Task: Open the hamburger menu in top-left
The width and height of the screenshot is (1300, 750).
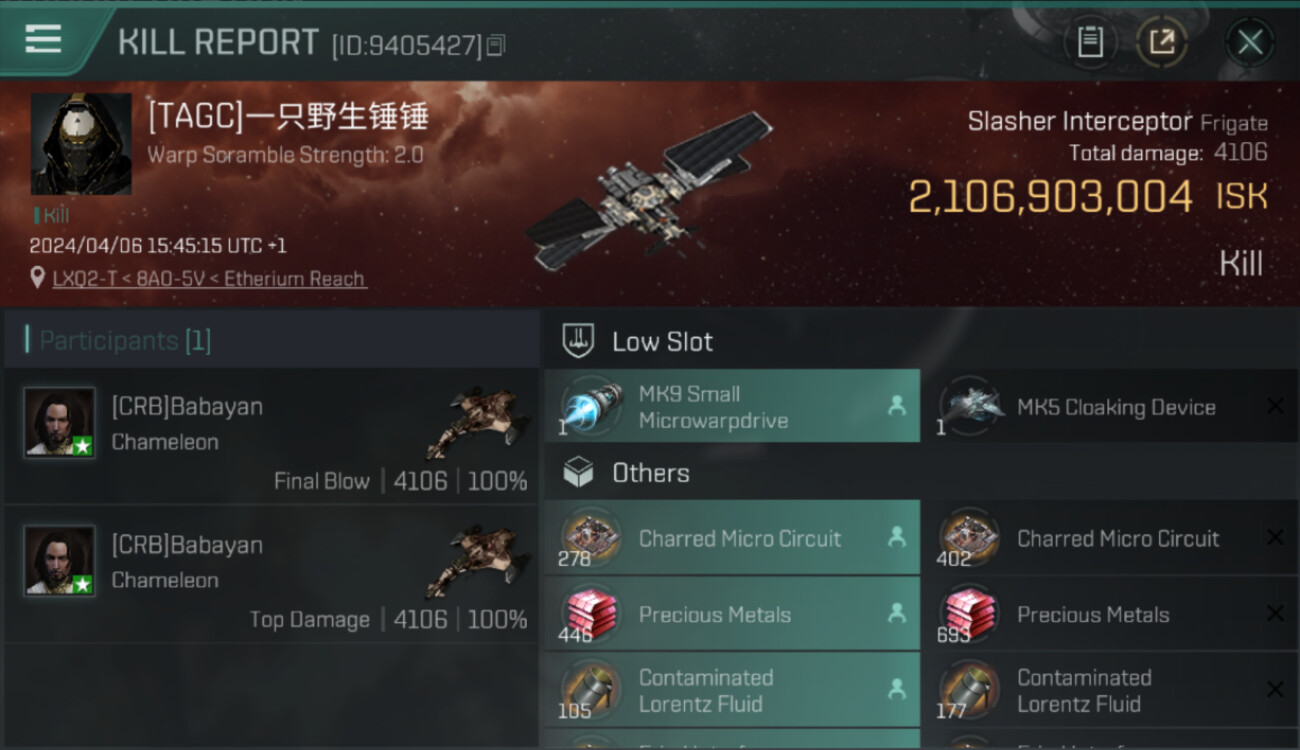Action: [x=43, y=40]
